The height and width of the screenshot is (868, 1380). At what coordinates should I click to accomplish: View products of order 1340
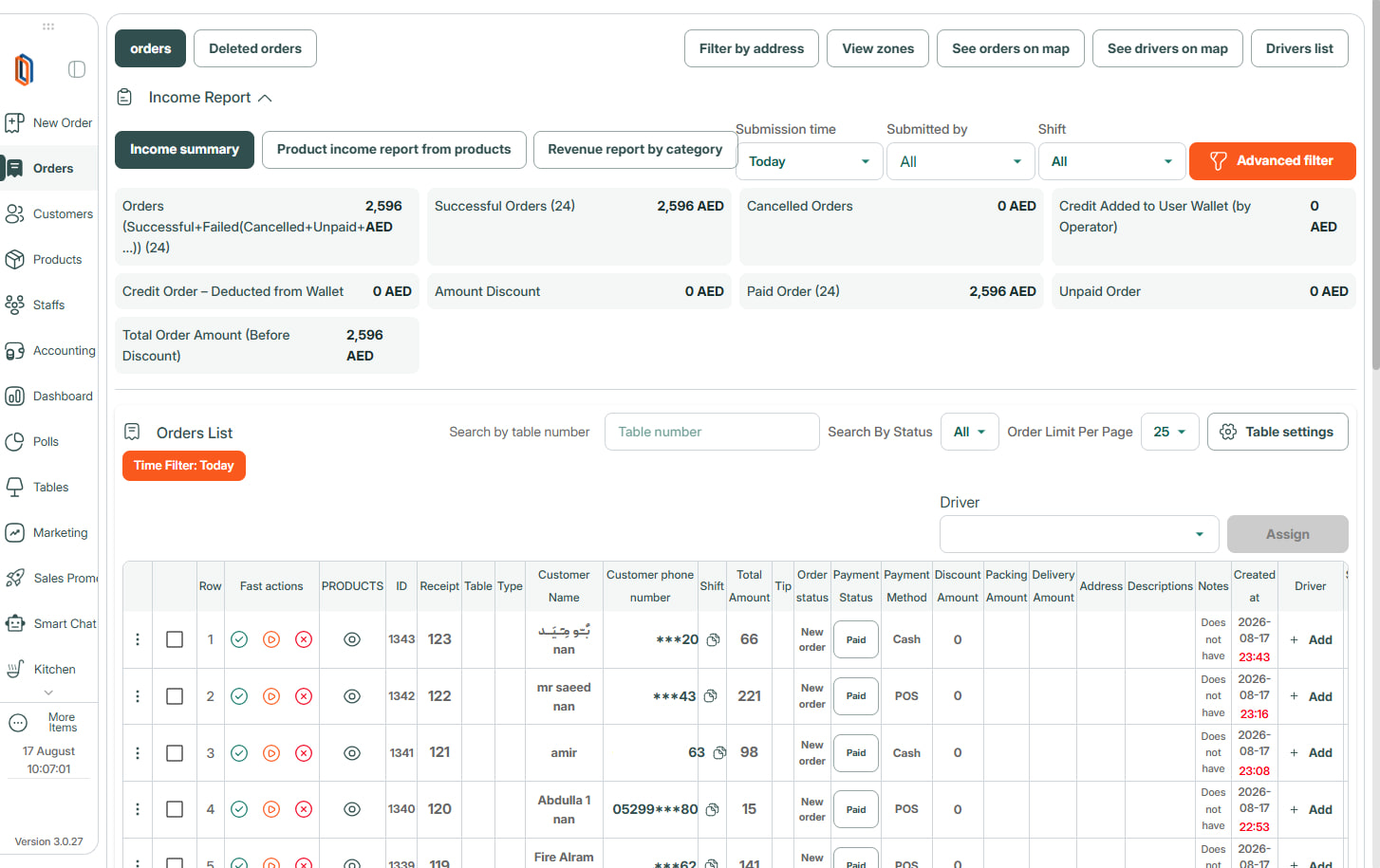pyautogui.click(x=352, y=809)
